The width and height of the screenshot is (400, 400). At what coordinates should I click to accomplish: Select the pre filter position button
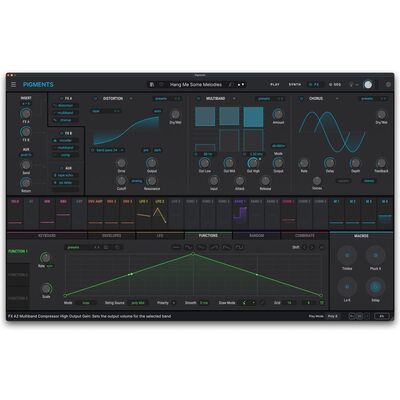tap(146, 150)
